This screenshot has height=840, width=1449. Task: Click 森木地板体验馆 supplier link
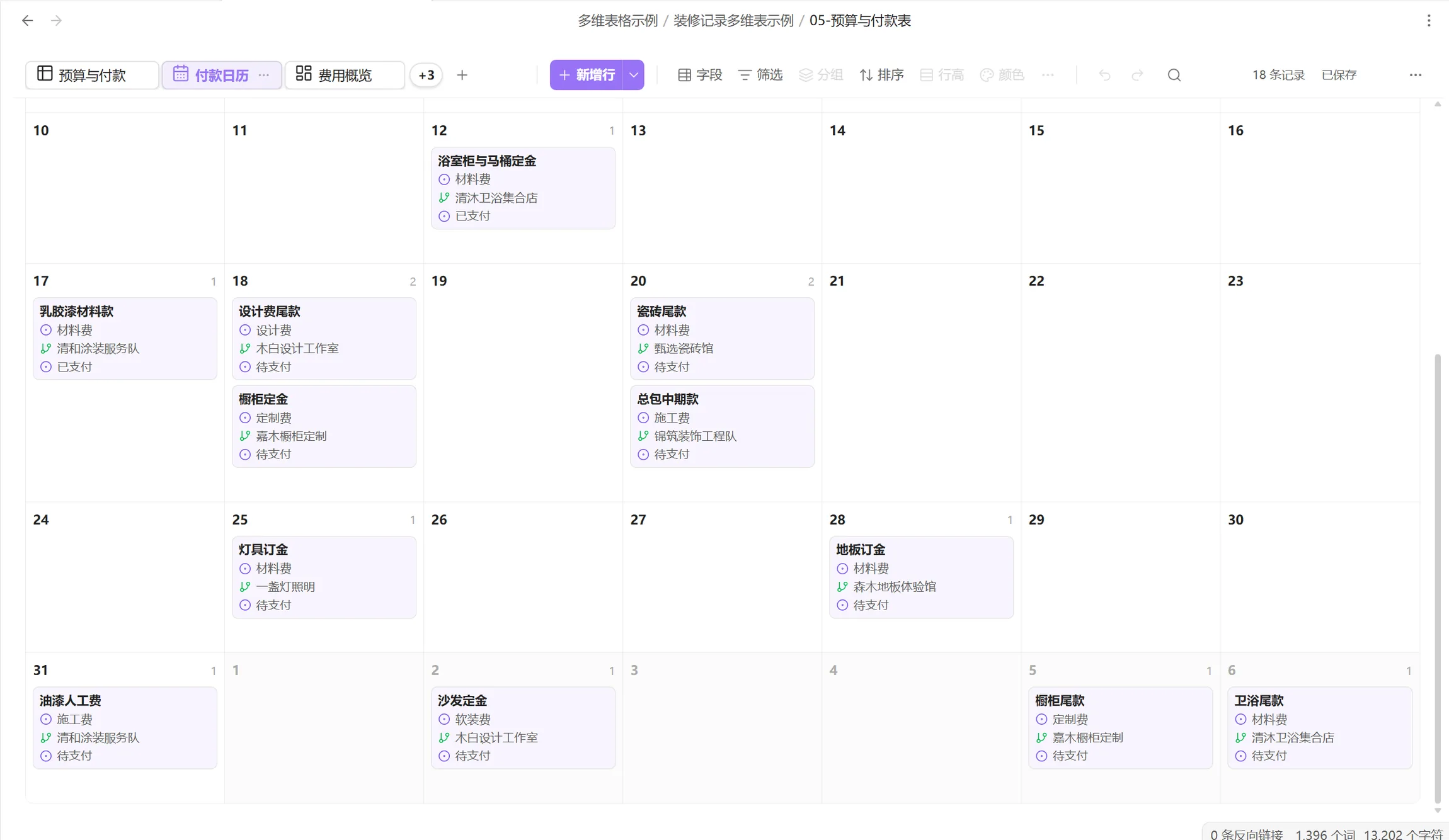pyautogui.click(x=895, y=586)
